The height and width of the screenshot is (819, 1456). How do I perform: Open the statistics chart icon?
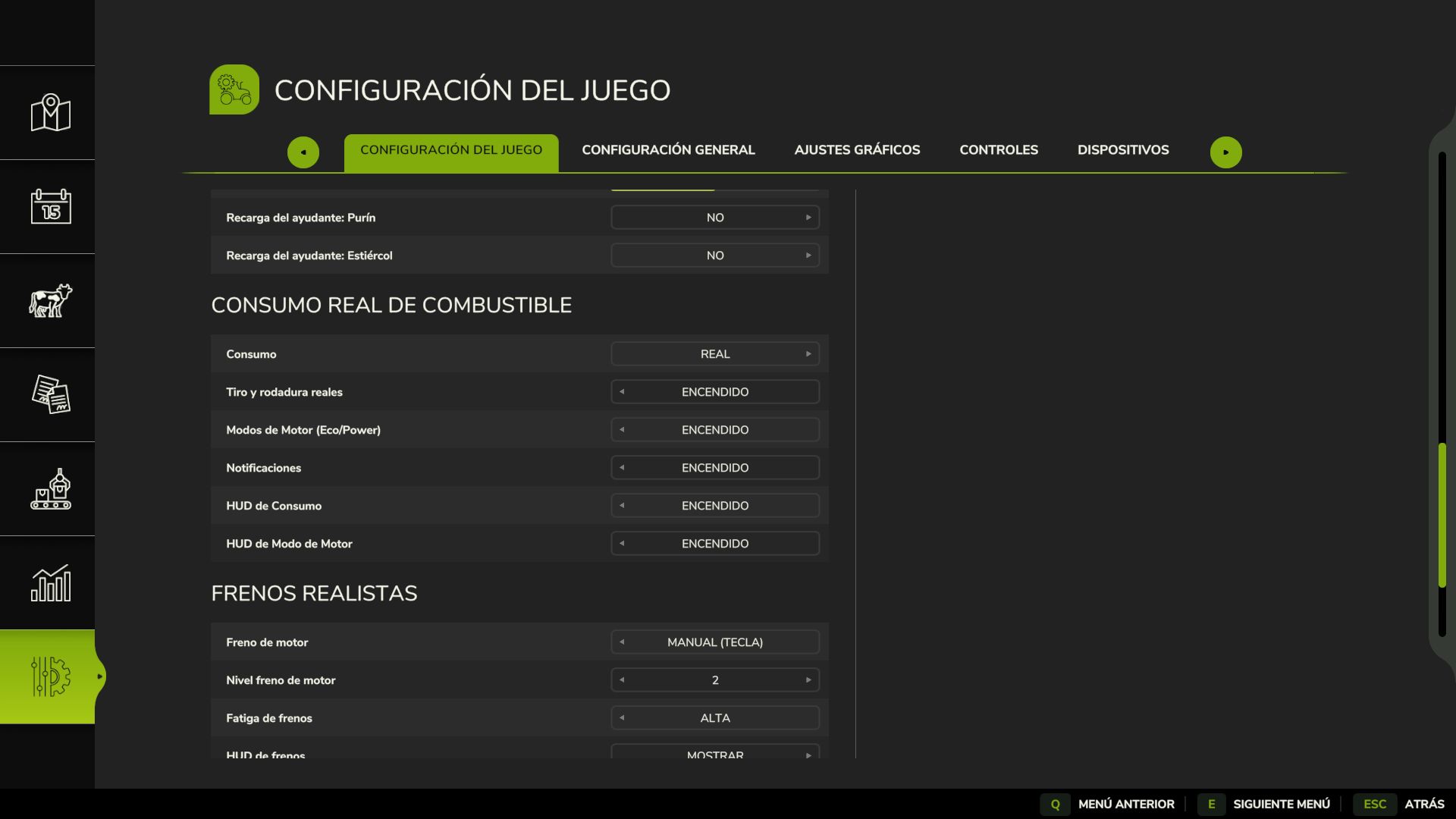pyautogui.click(x=50, y=582)
